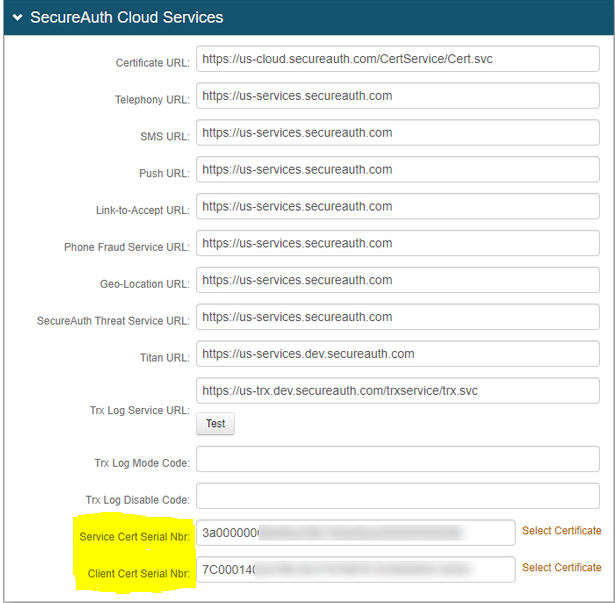Focus the Link-to-Accept URL input

[x=398, y=206]
